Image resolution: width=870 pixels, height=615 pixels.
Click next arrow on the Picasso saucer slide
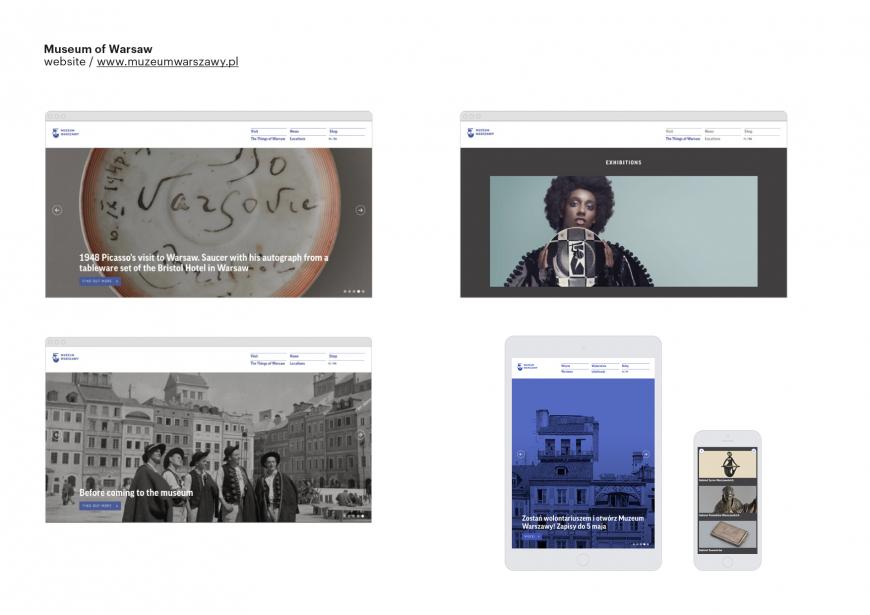click(360, 210)
